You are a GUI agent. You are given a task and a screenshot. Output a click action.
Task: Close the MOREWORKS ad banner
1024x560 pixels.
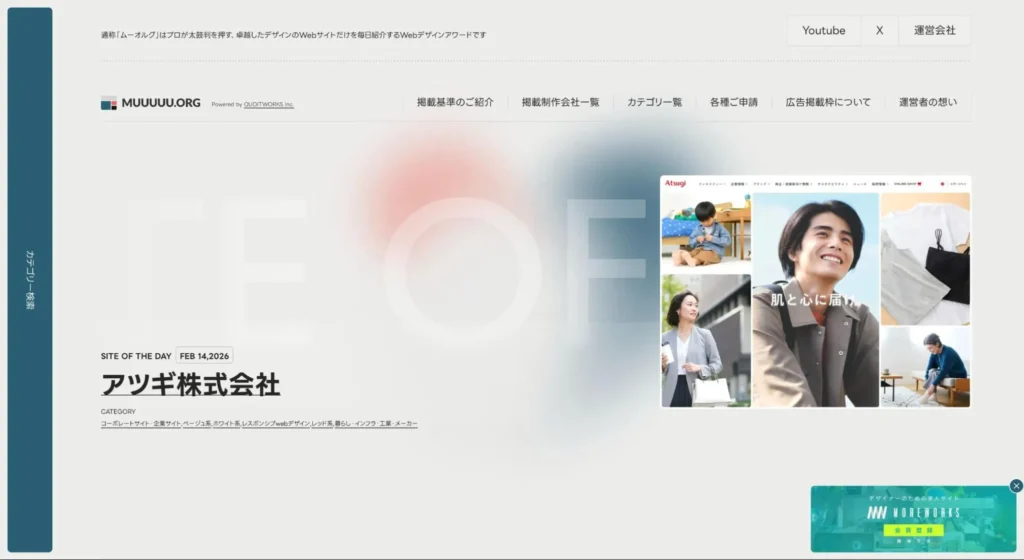coord(1016,486)
